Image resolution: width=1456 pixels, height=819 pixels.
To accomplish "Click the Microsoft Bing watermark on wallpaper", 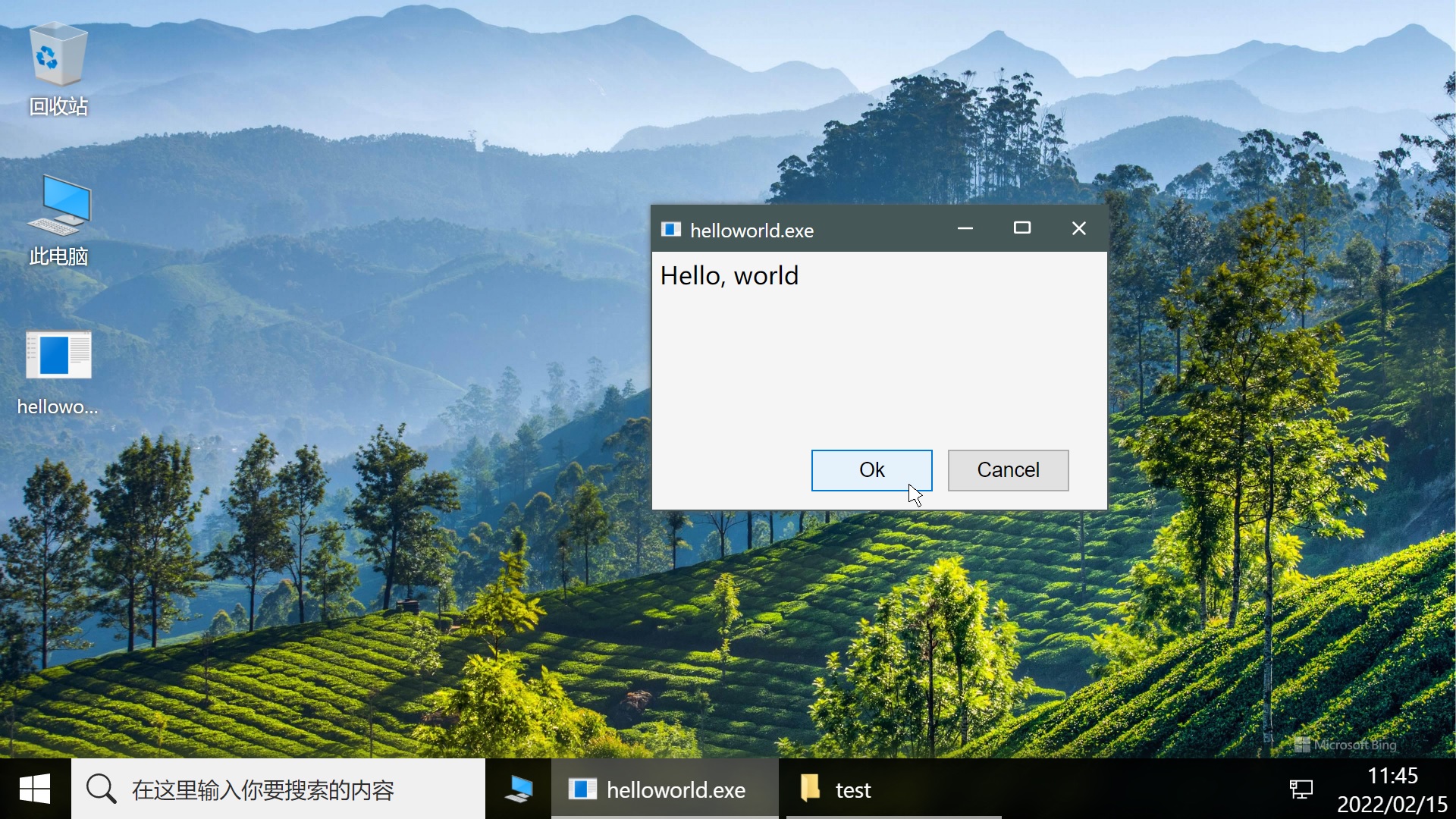I will [x=1346, y=745].
